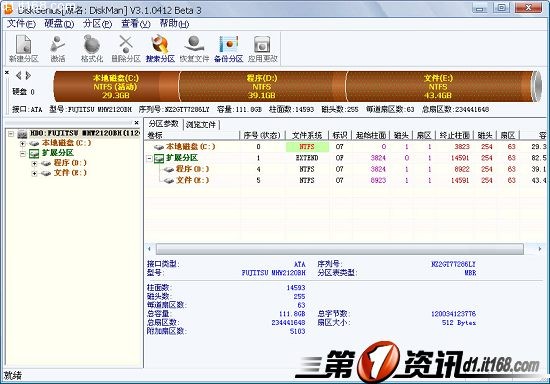Click the 本地磁盘(C:) drive icon in the partition table

coord(159,147)
